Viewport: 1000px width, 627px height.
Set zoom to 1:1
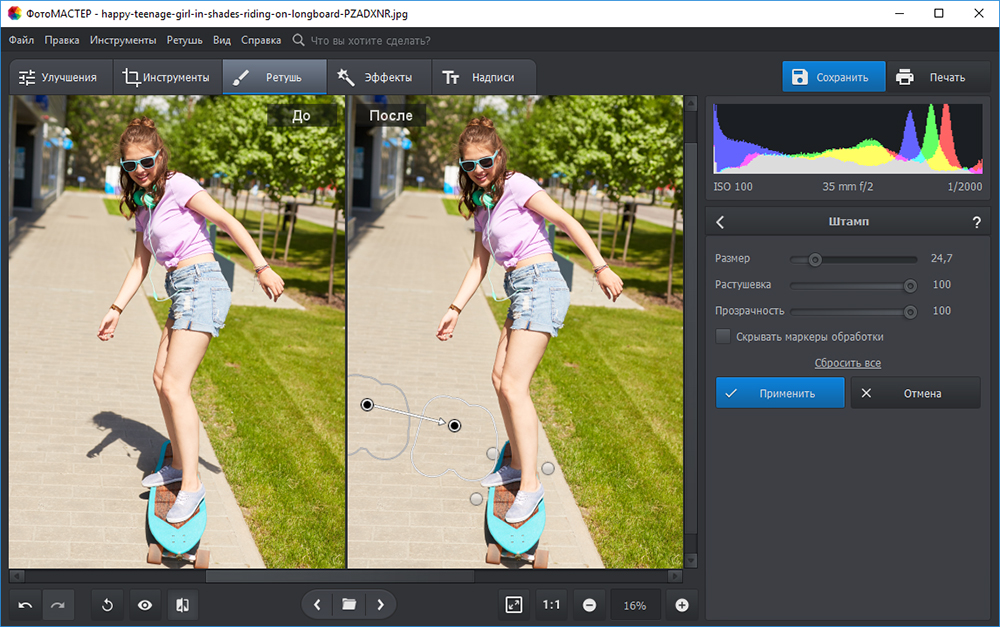coord(551,605)
